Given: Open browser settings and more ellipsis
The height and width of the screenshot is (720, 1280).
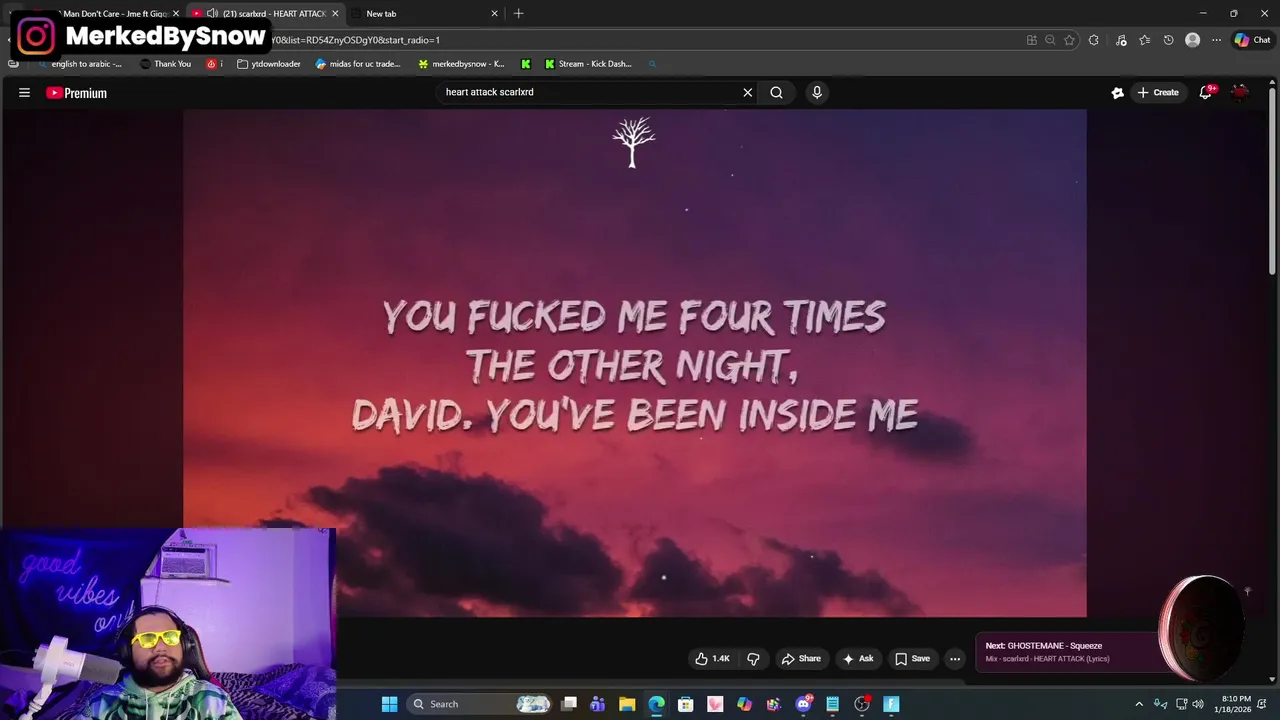Looking at the screenshot, I should (1216, 40).
